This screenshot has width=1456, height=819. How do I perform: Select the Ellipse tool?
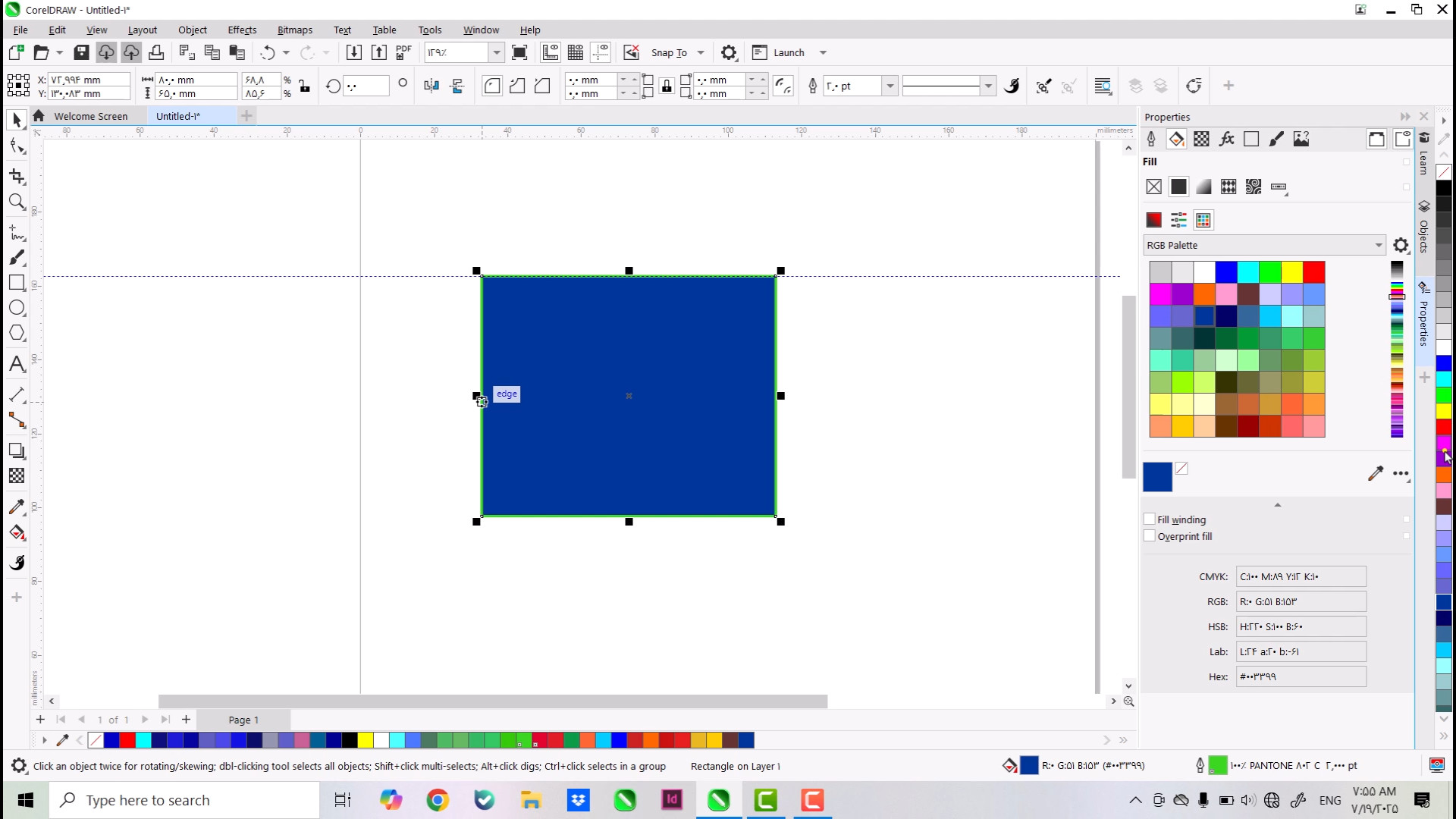(x=17, y=308)
